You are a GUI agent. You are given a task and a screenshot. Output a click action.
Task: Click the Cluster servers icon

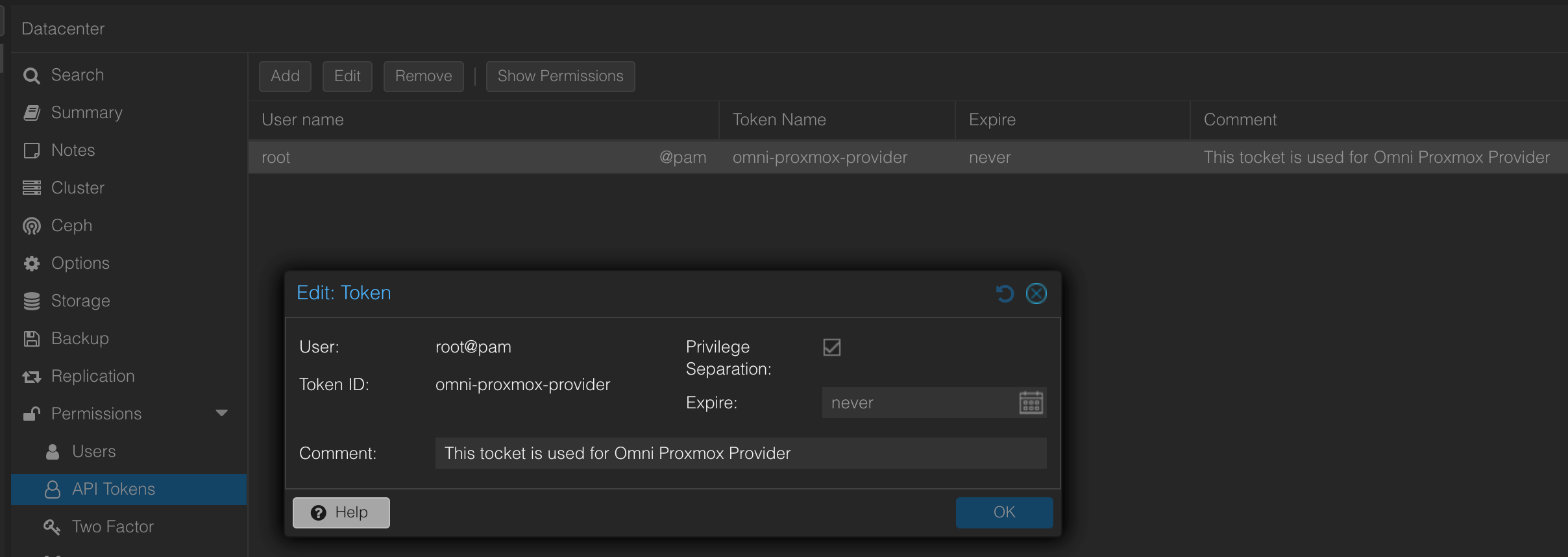pos(31,188)
